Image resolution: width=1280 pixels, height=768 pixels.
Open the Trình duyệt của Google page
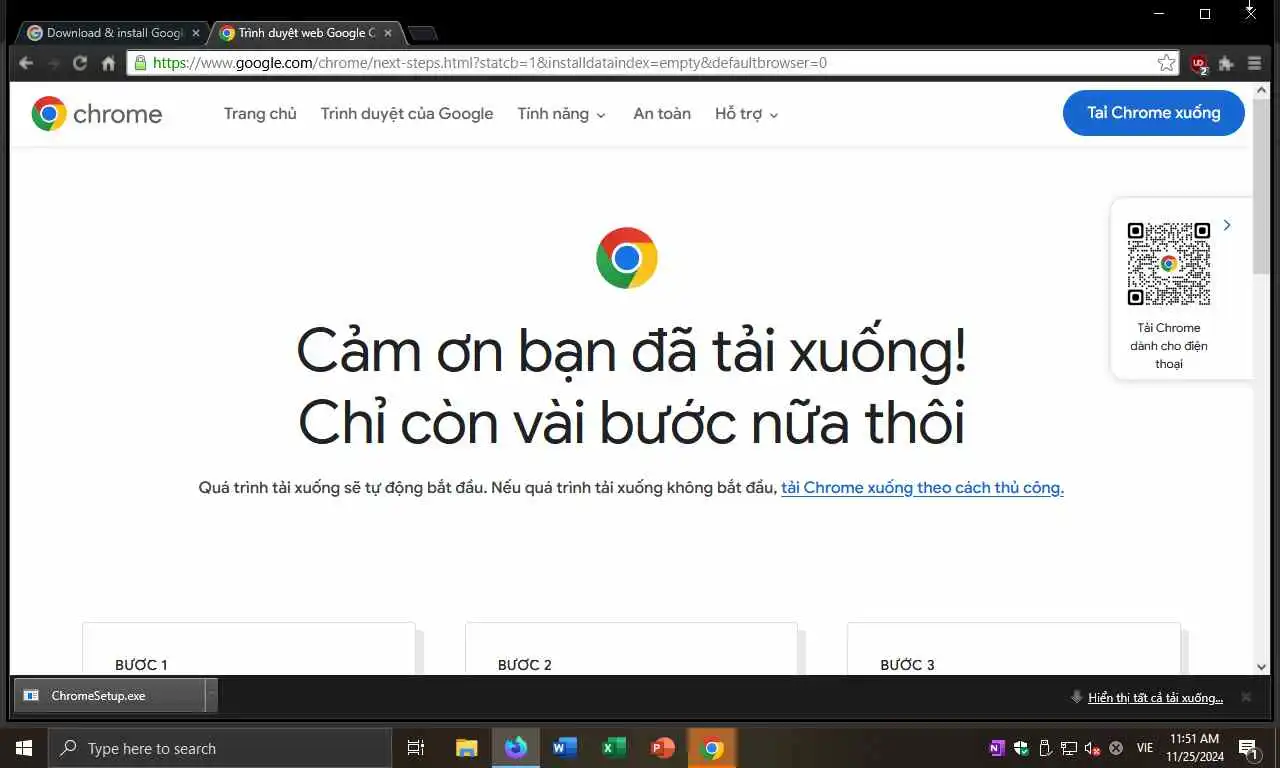tap(407, 114)
